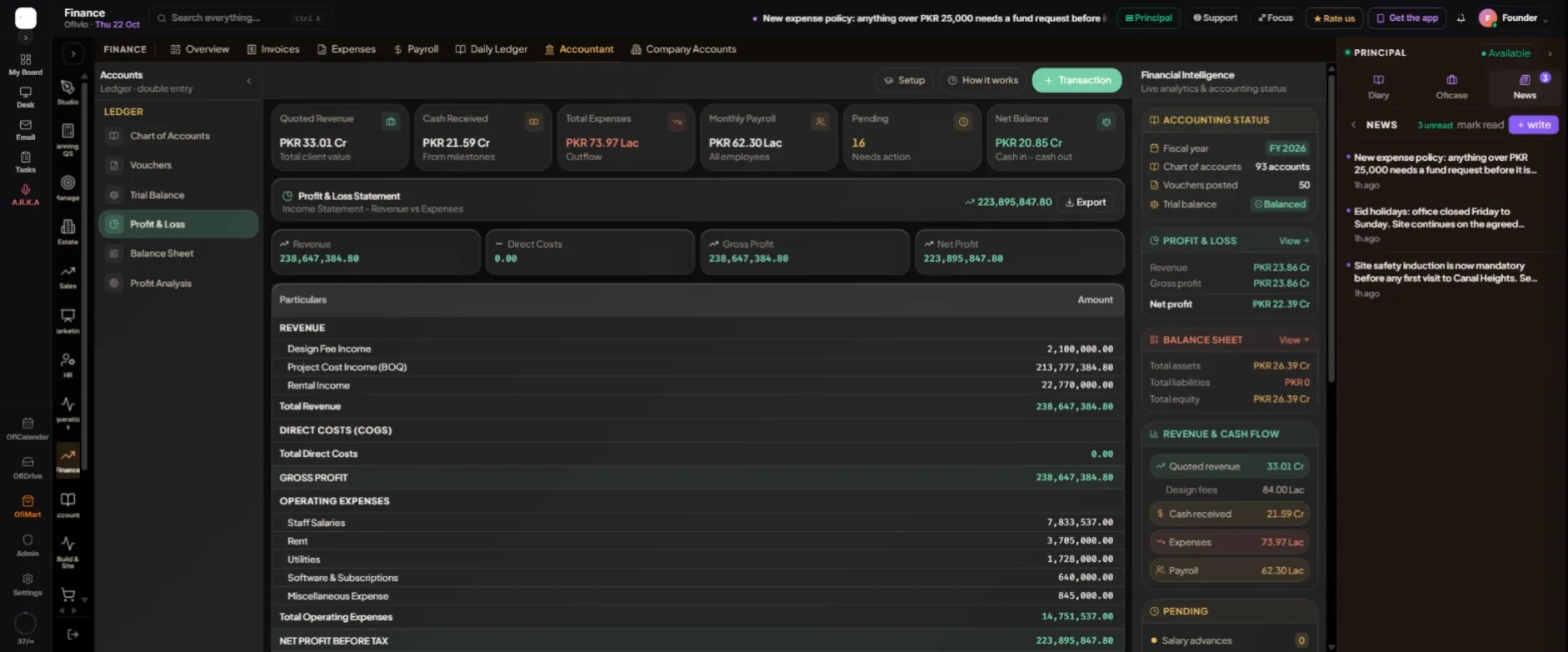Select Trial Balance in ledger list

tap(178, 195)
